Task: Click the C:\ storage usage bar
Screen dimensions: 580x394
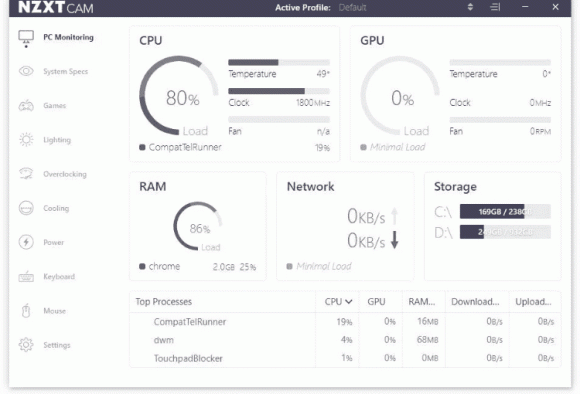Action: coord(505,212)
